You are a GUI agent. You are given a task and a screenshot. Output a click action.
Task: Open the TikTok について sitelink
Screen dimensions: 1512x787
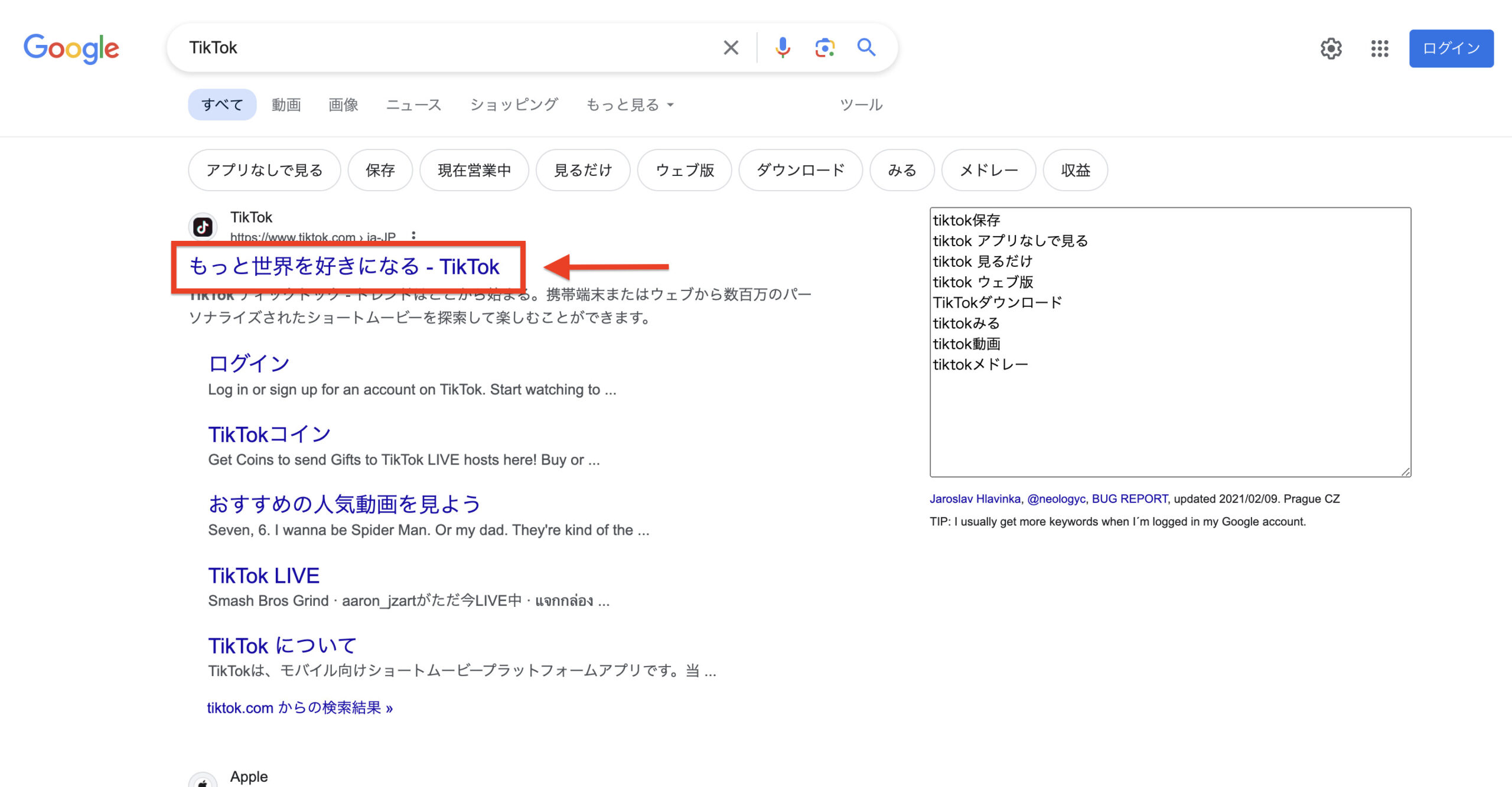coord(282,646)
